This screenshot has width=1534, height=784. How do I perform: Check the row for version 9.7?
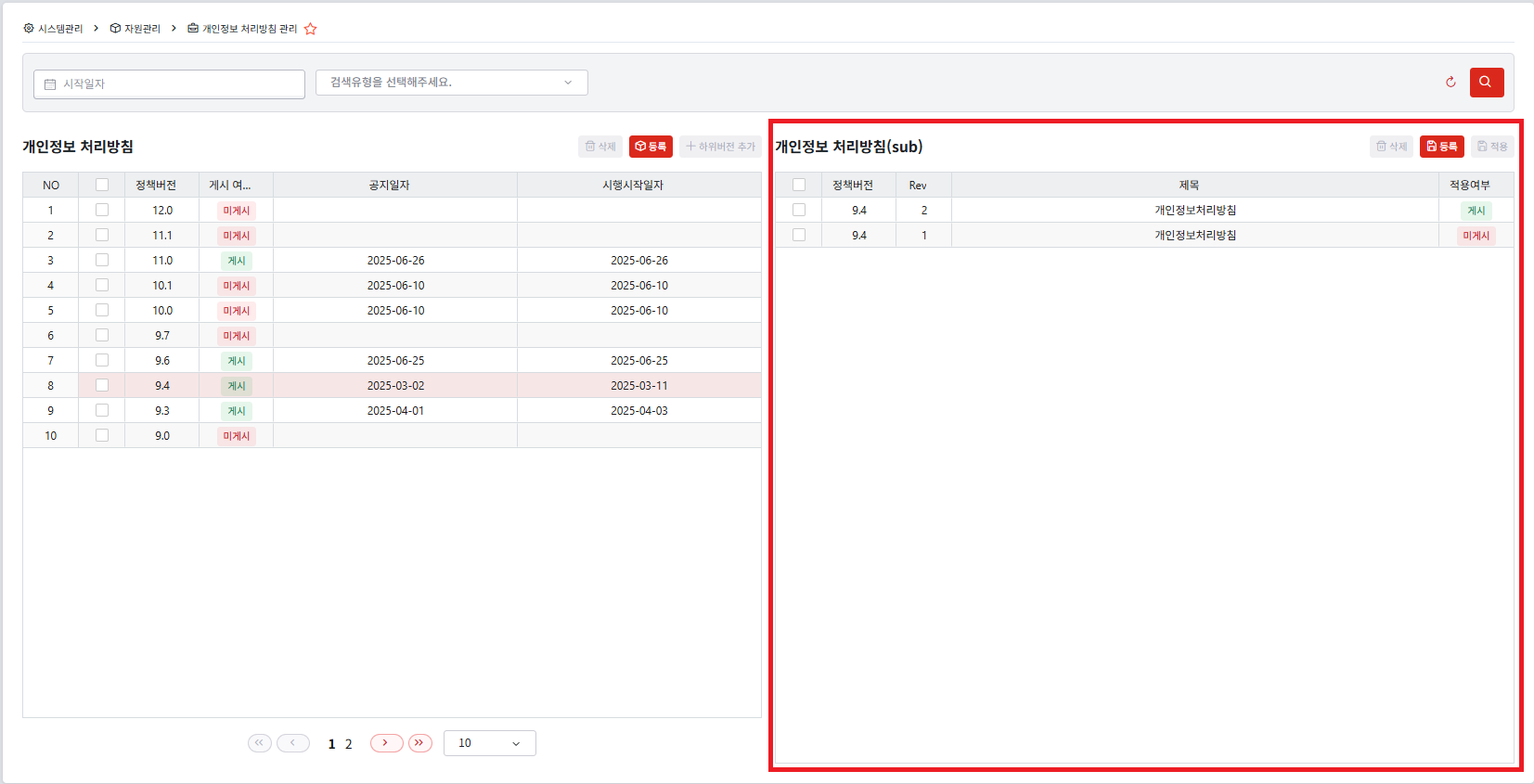click(102, 335)
